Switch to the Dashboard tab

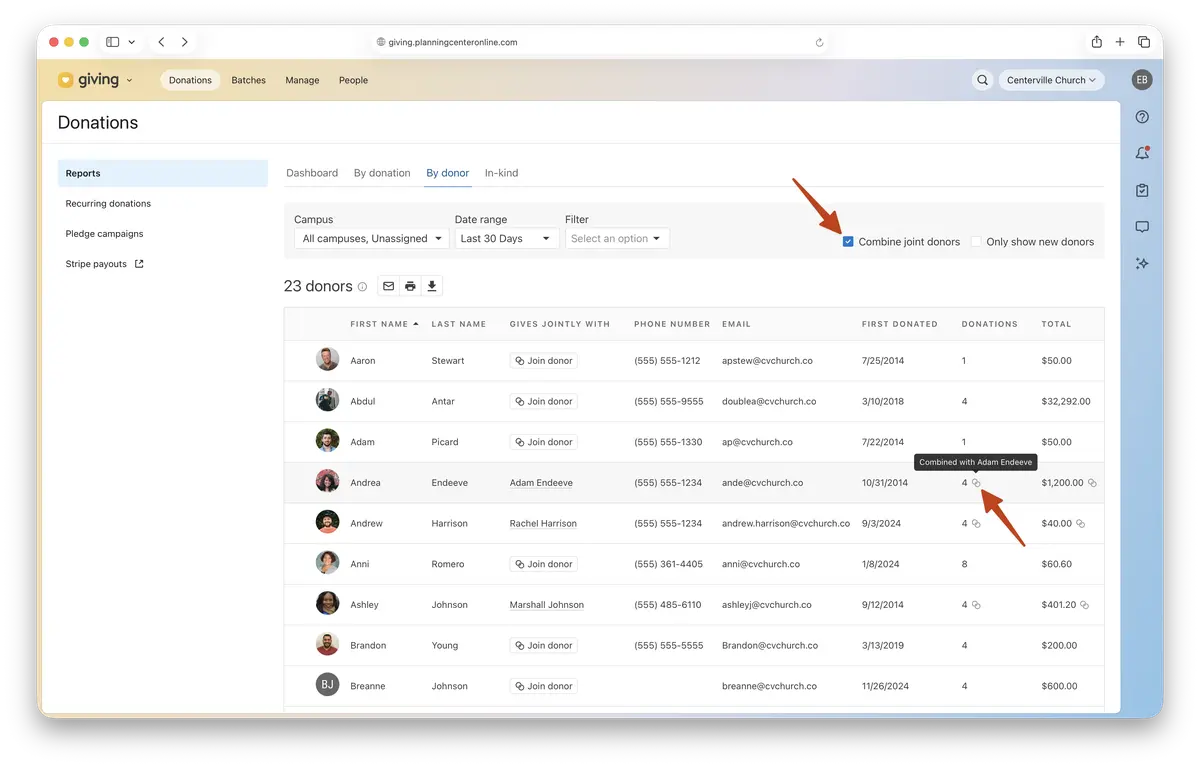pyautogui.click(x=312, y=173)
